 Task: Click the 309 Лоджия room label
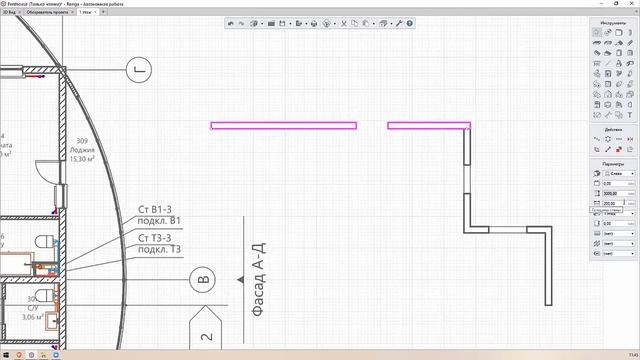coord(82,150)
